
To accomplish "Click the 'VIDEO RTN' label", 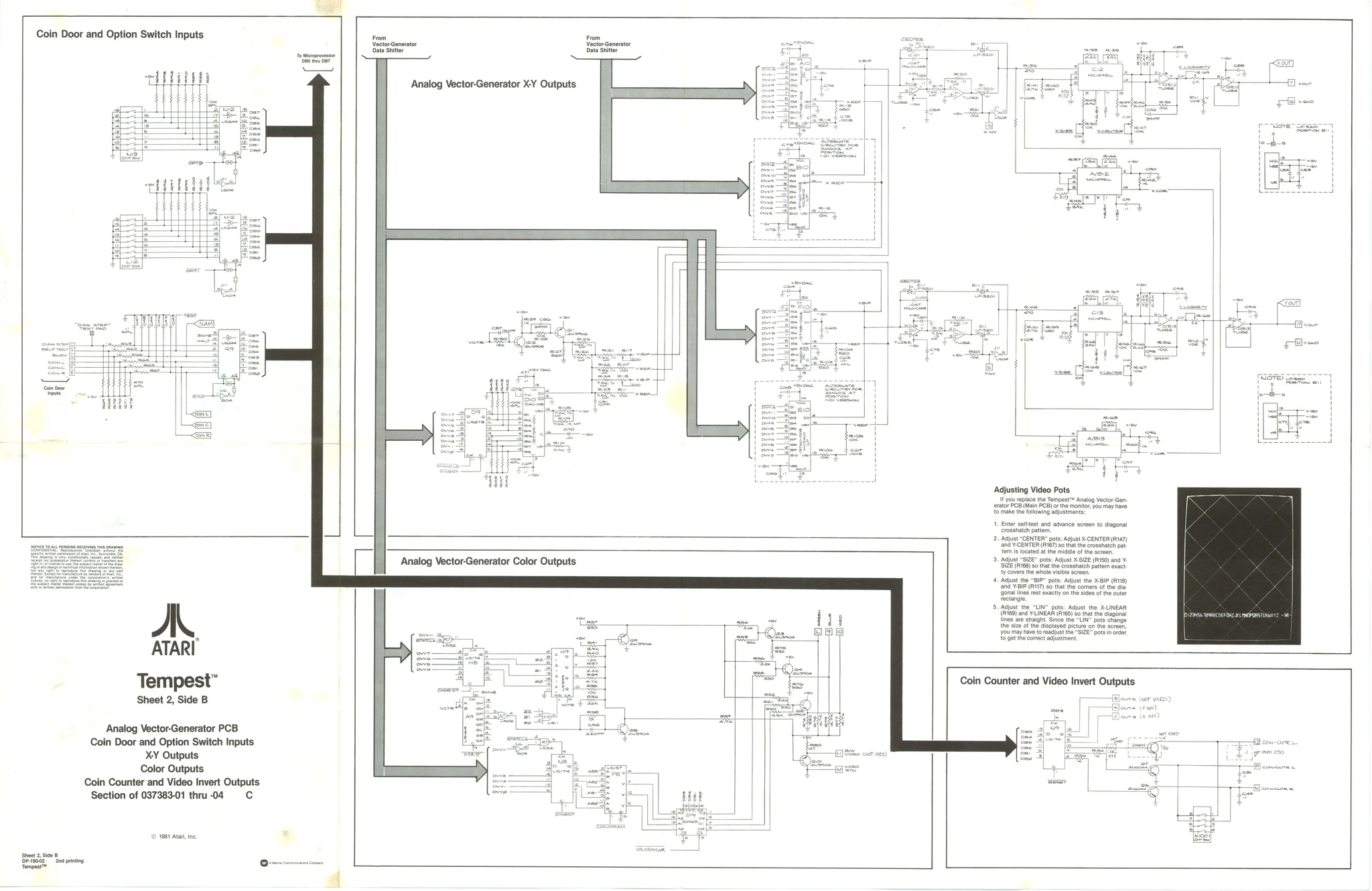I will point(851,769).
